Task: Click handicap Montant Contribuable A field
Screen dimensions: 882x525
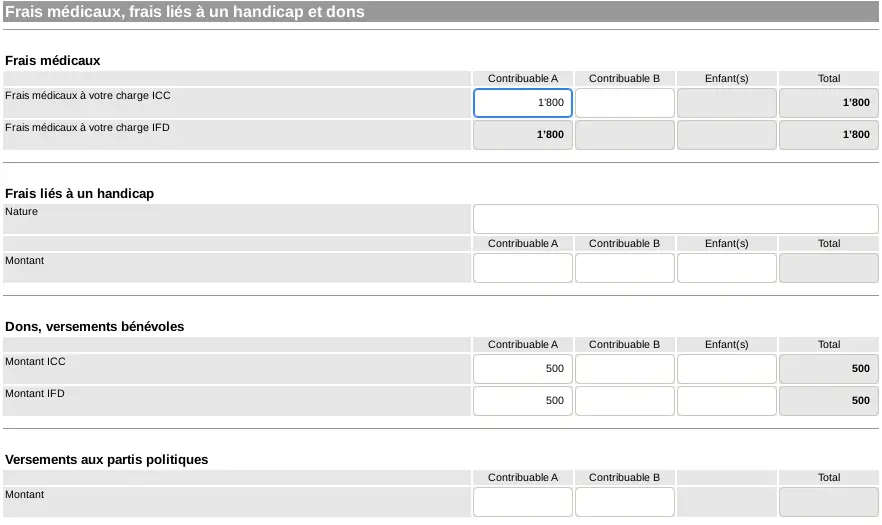Action: 523,268
